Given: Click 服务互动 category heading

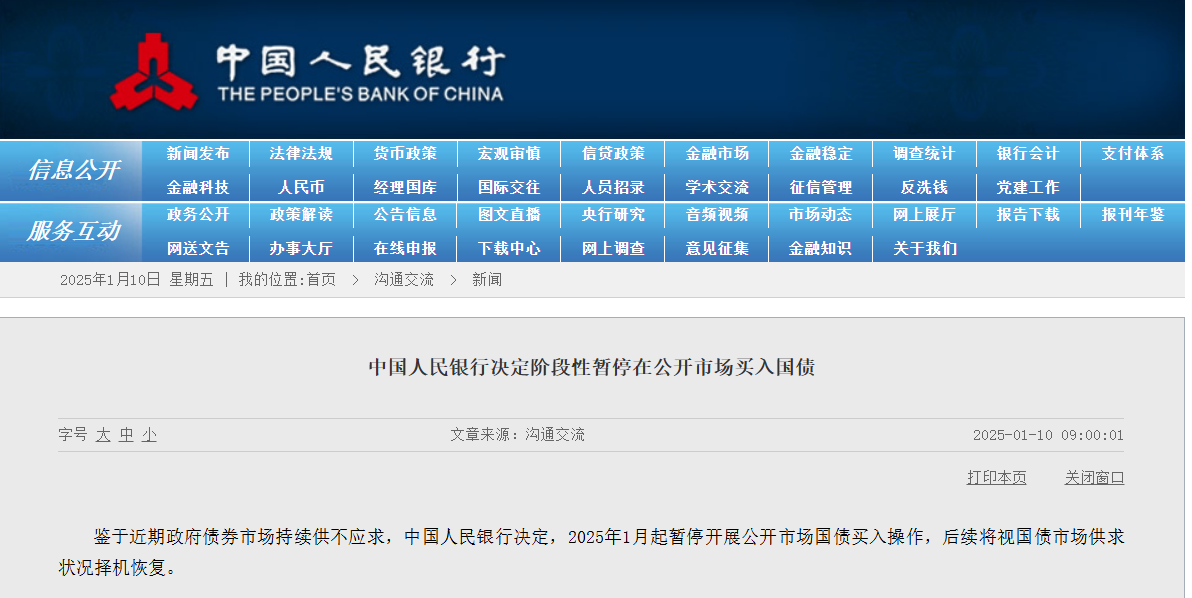Looking at the screenshot, I should click(73, 231).
